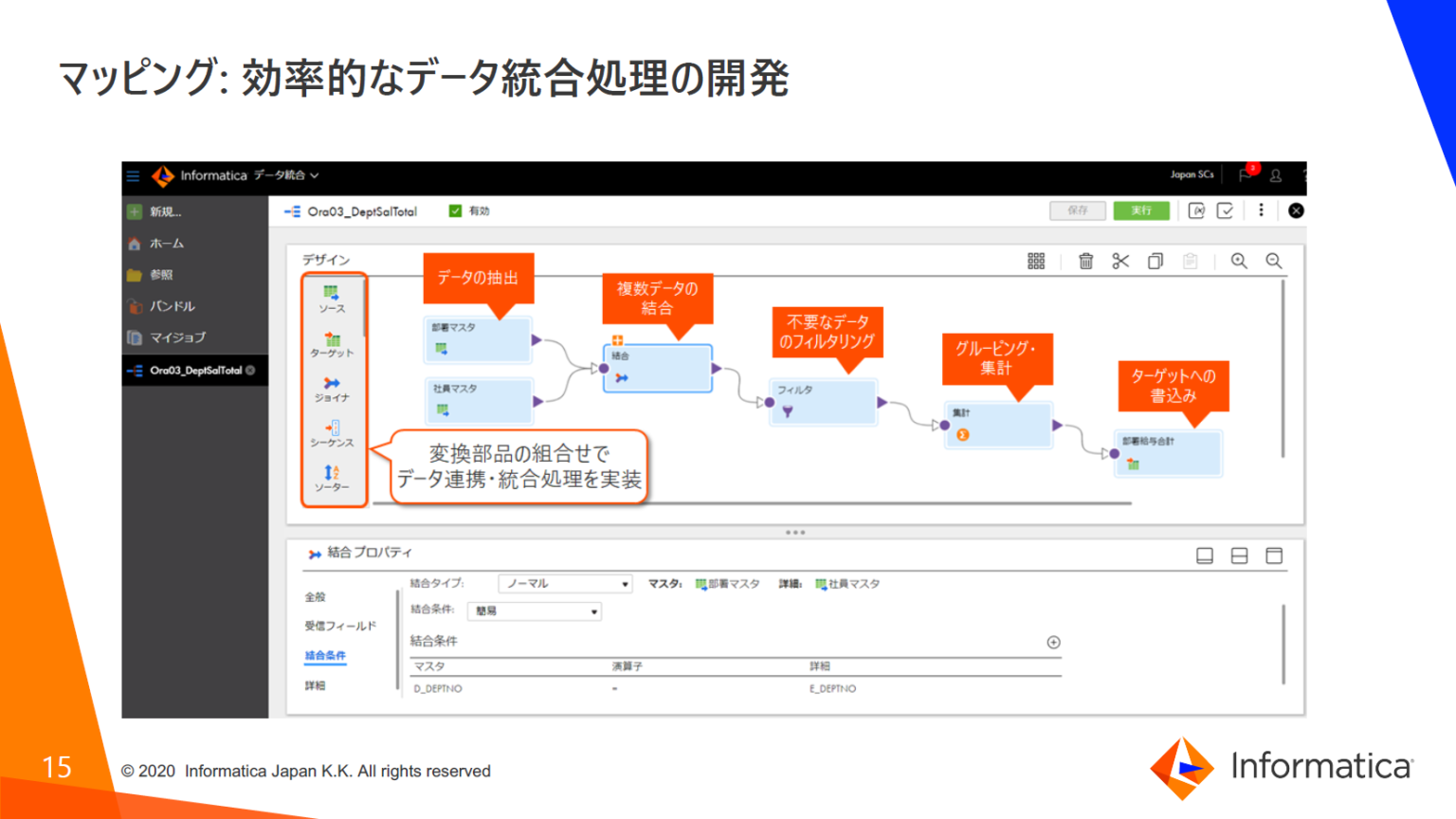The image size is (1456, 819).
Task: Click the validation checkmark icon near 実行 button
Action: point(1226,210)
